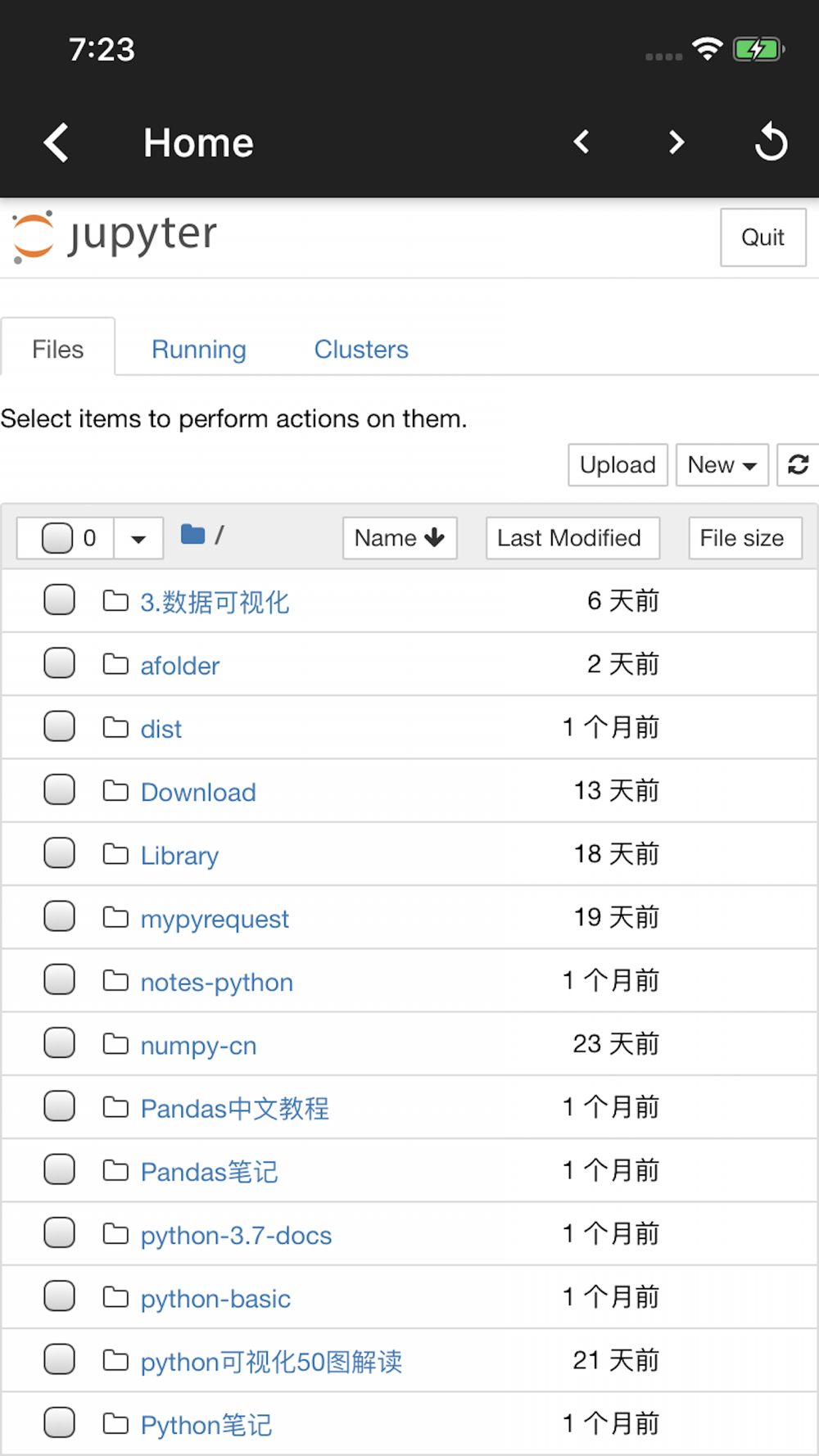
Task: Select the Library folder checkbox
Action: [60, 853]
